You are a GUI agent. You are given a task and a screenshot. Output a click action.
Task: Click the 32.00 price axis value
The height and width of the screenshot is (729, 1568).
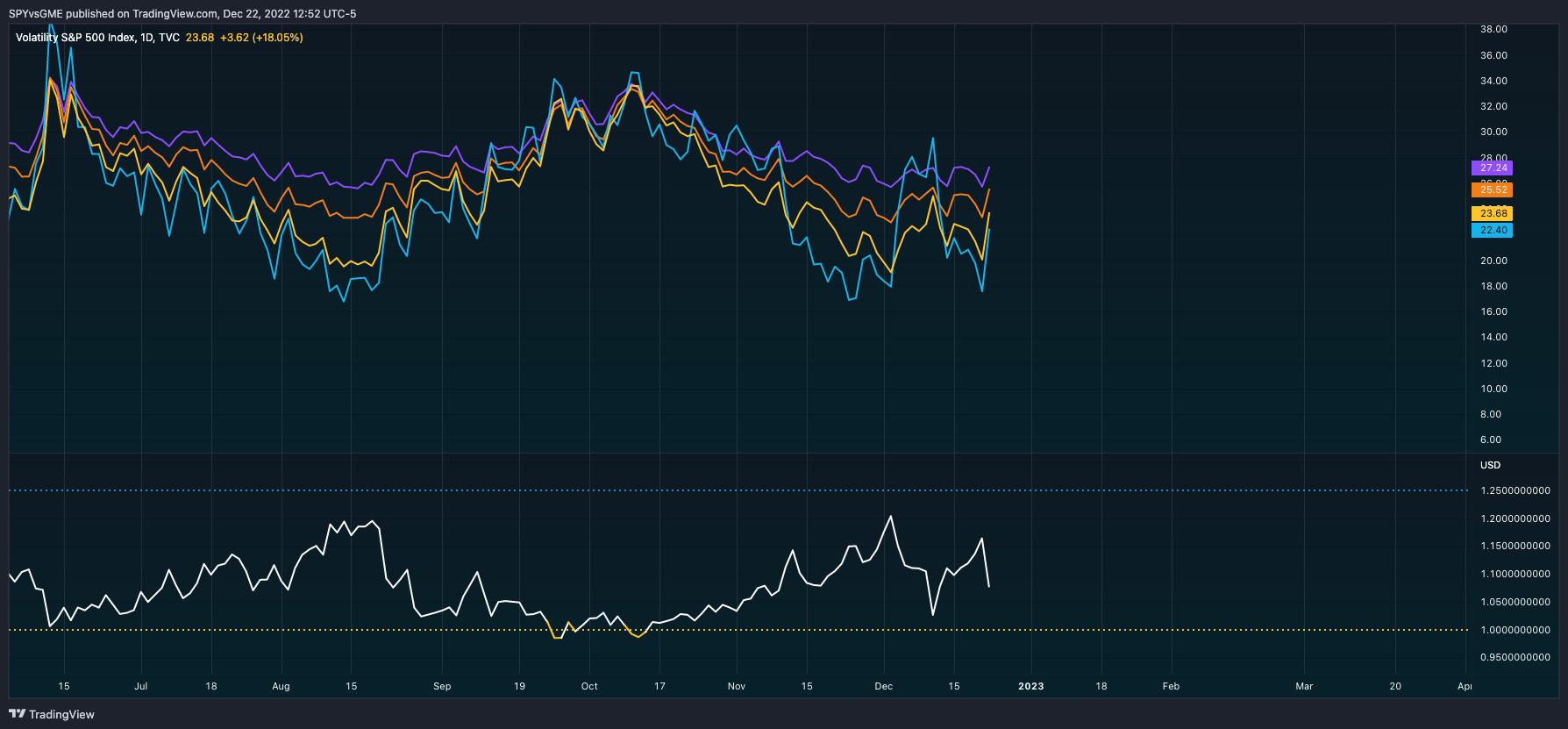pyautogui.click(x=1493, y=106)
